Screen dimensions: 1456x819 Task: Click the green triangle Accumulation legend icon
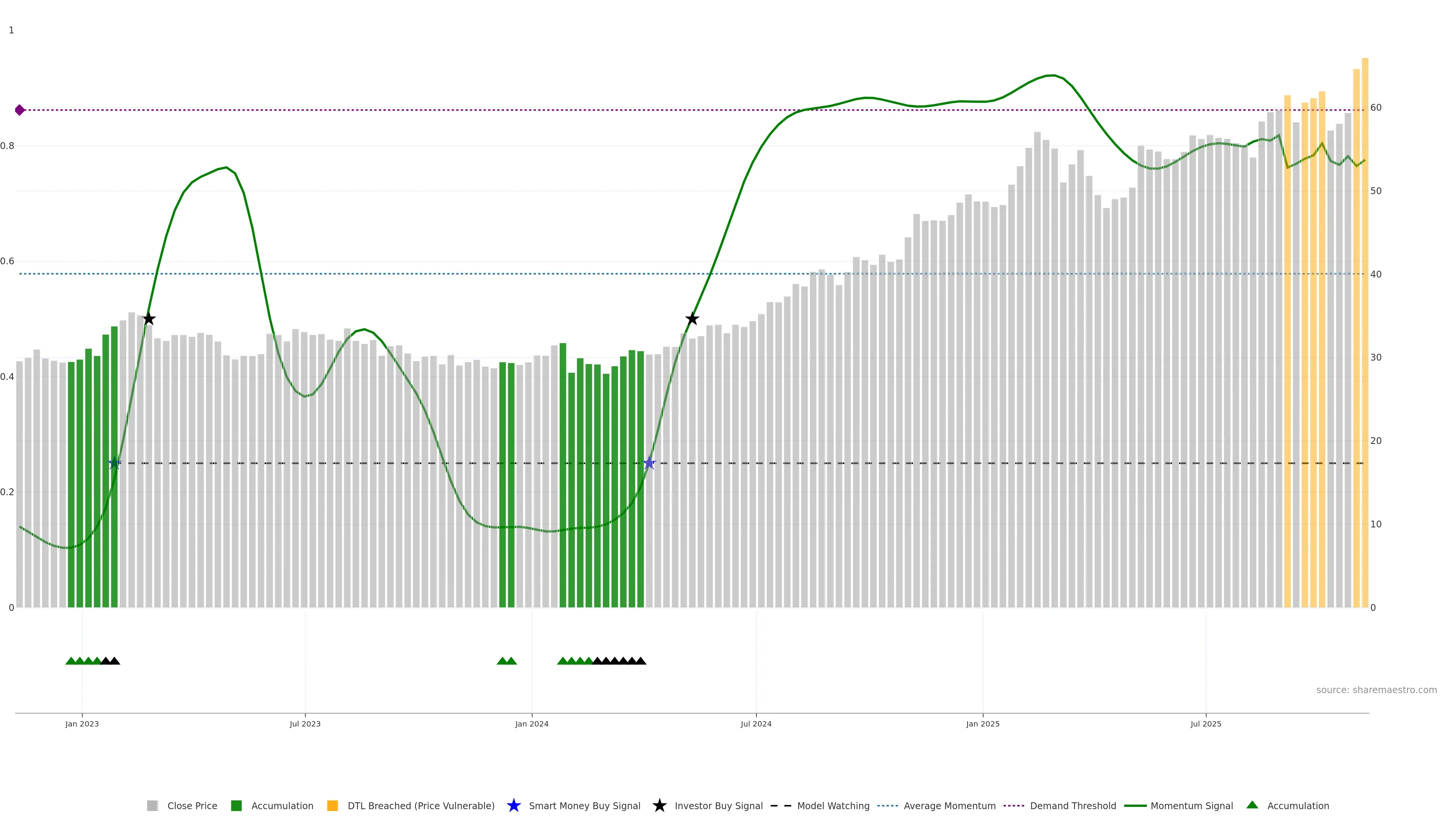coord(1252,805)
